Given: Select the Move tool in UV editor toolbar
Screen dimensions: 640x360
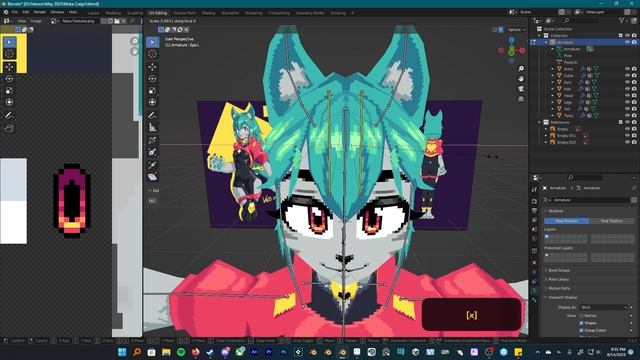Looking at the screenshot, I should pos(9,67).
